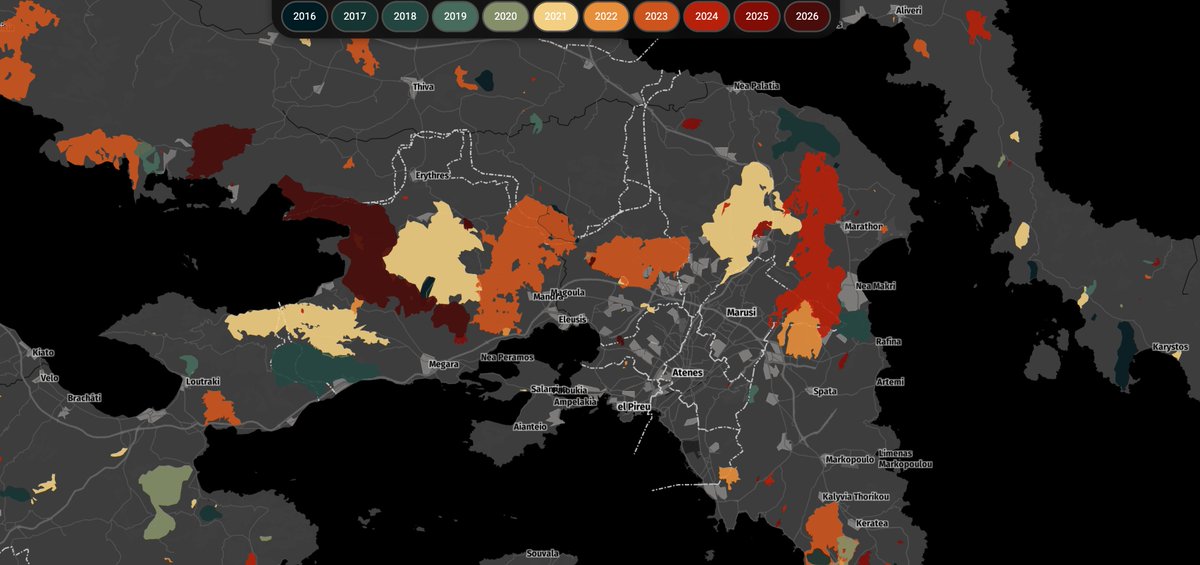Click the Thiva map label
Screen dimensions: 1200x565
pos(424,87)
